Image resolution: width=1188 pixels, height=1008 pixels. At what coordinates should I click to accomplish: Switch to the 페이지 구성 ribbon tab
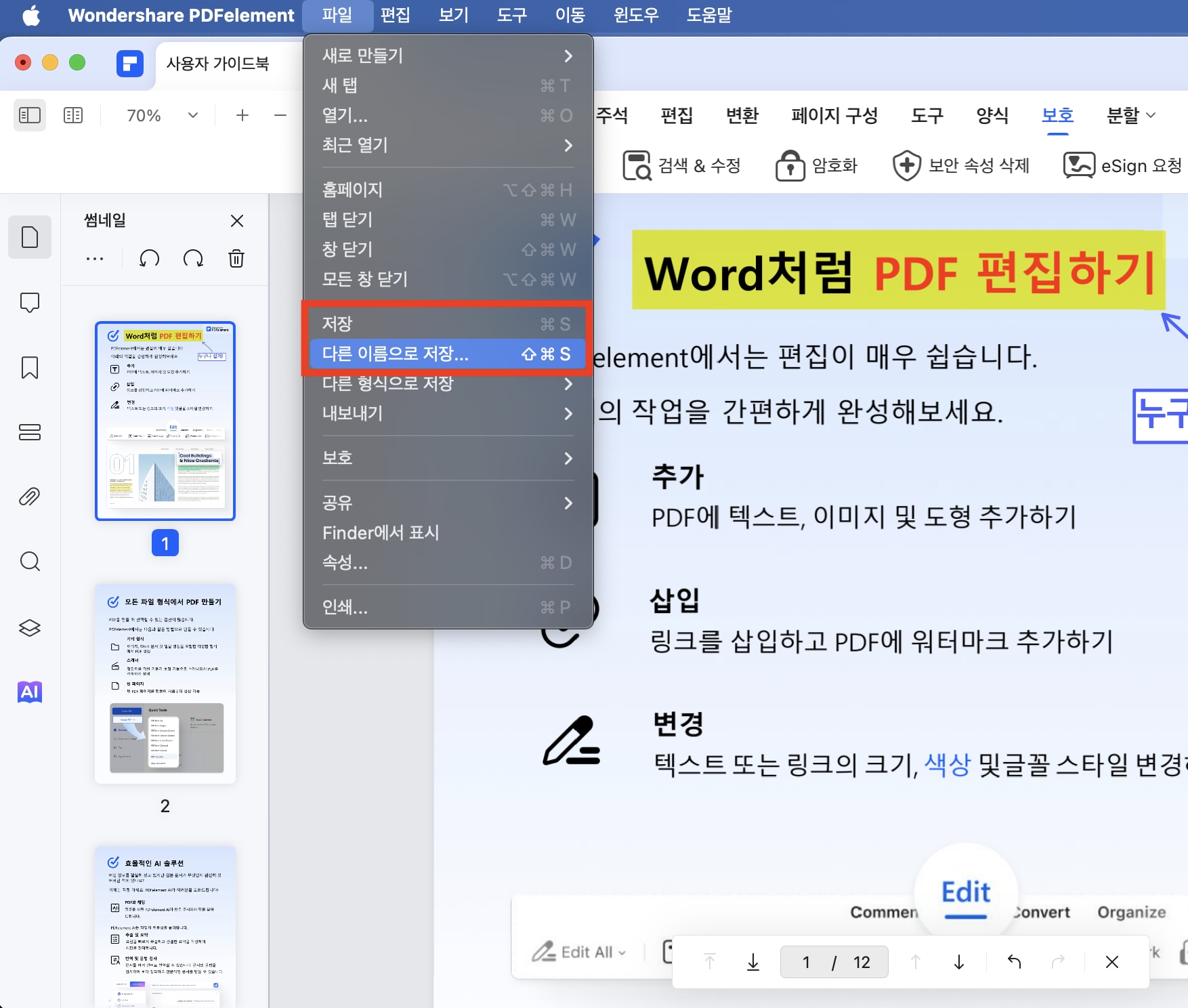(834, 115)
